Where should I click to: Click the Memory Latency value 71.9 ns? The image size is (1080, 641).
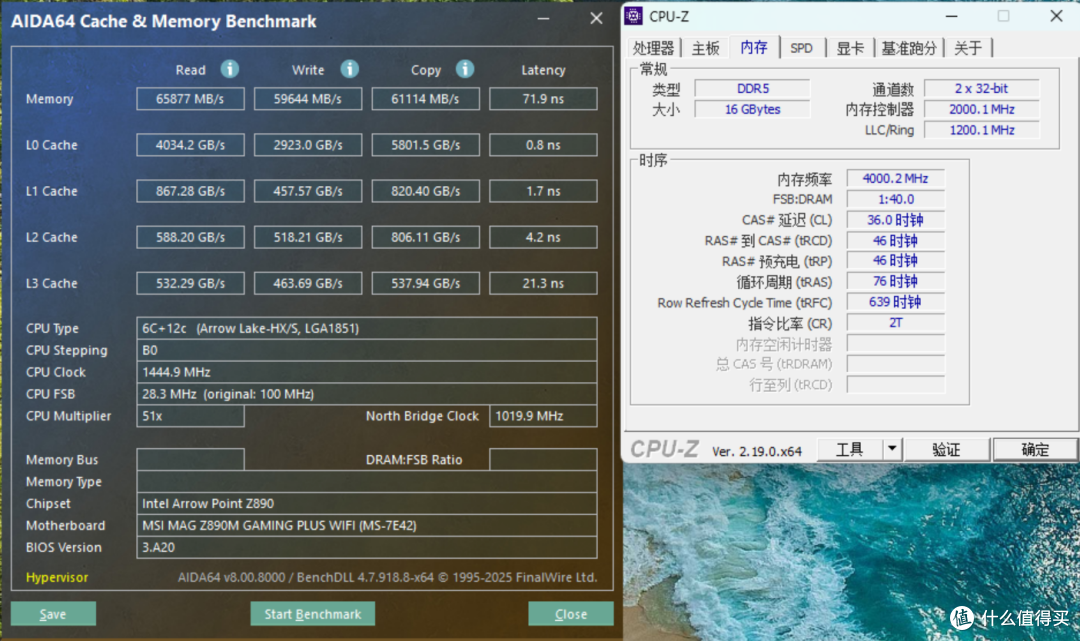(543, 98)
